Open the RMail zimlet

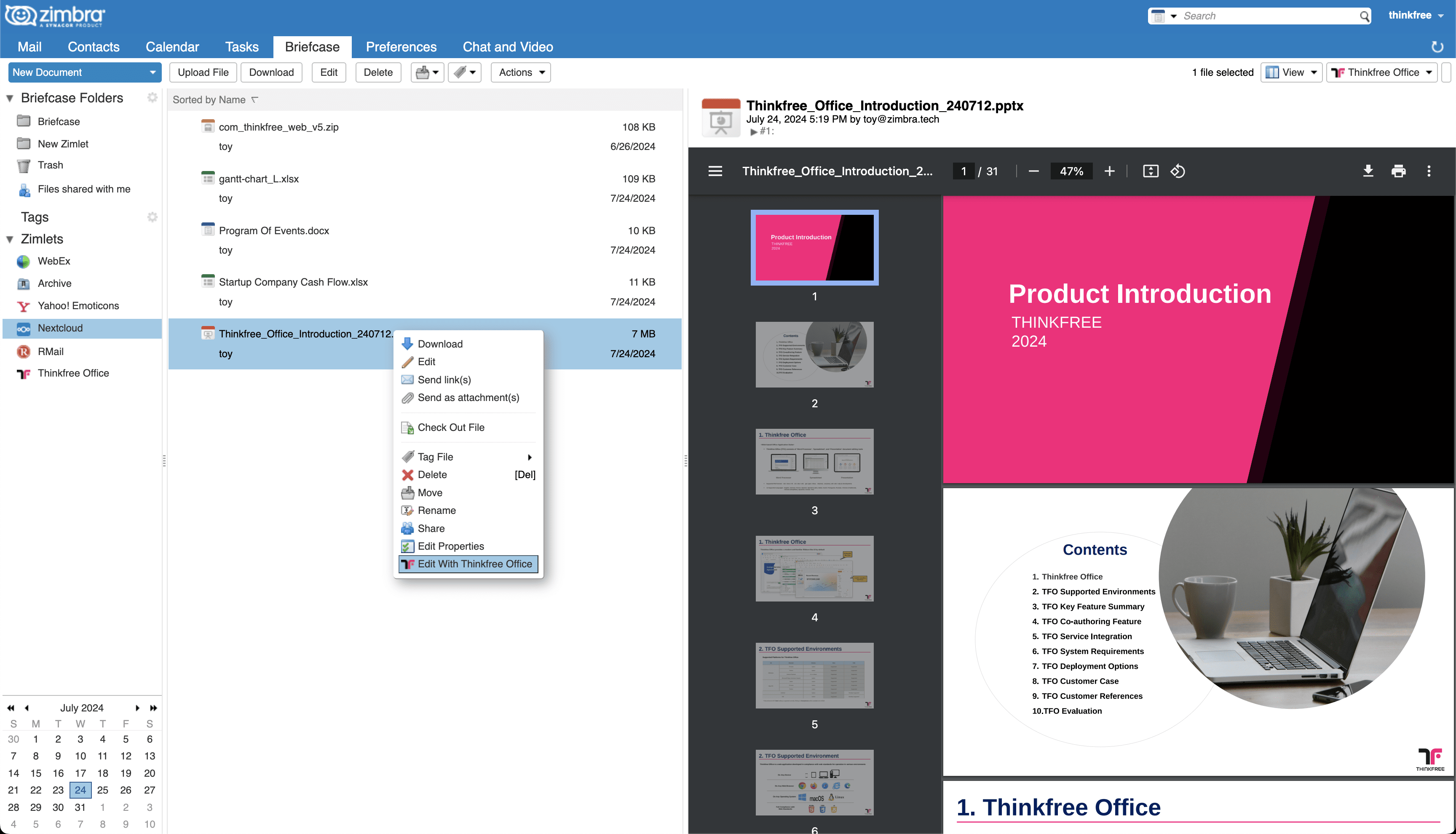(x=51, y=351)
